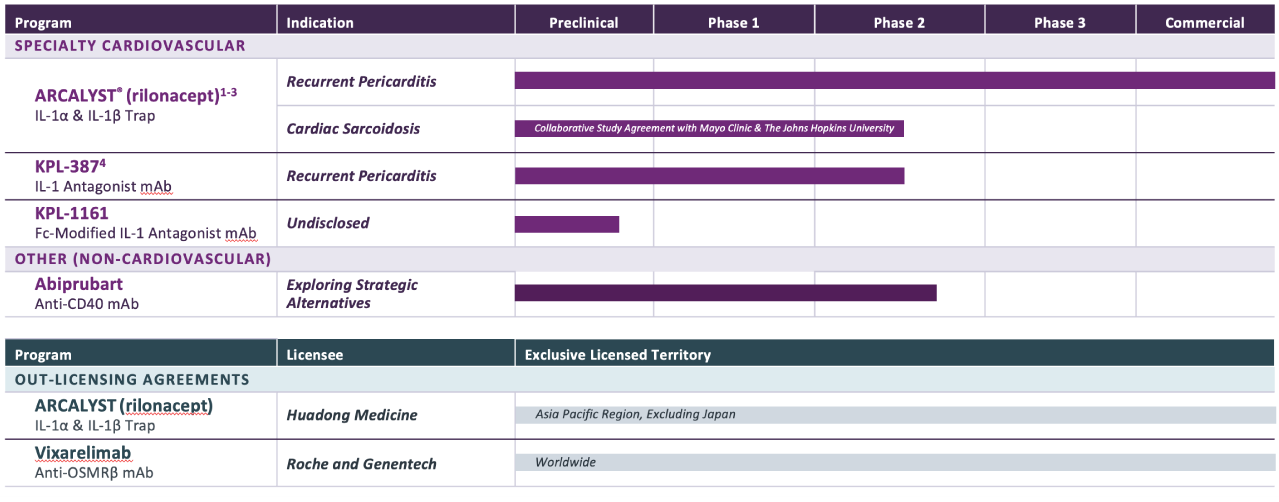This screenshot has width=1279, height=502.
Task: Select the KPL-387 Recurrent Pericarditis progress bar
Action: [709, 176]
